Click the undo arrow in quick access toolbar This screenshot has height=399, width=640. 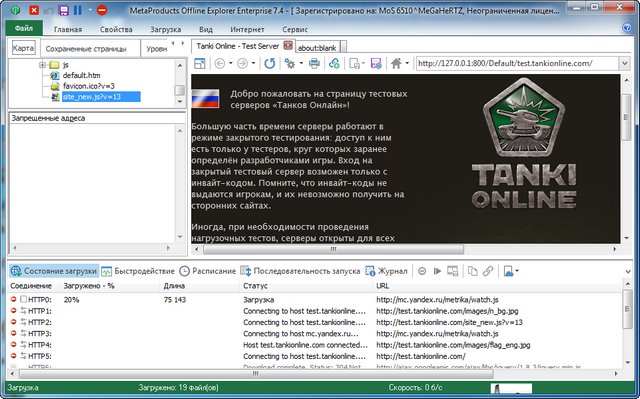coord(49,10)
